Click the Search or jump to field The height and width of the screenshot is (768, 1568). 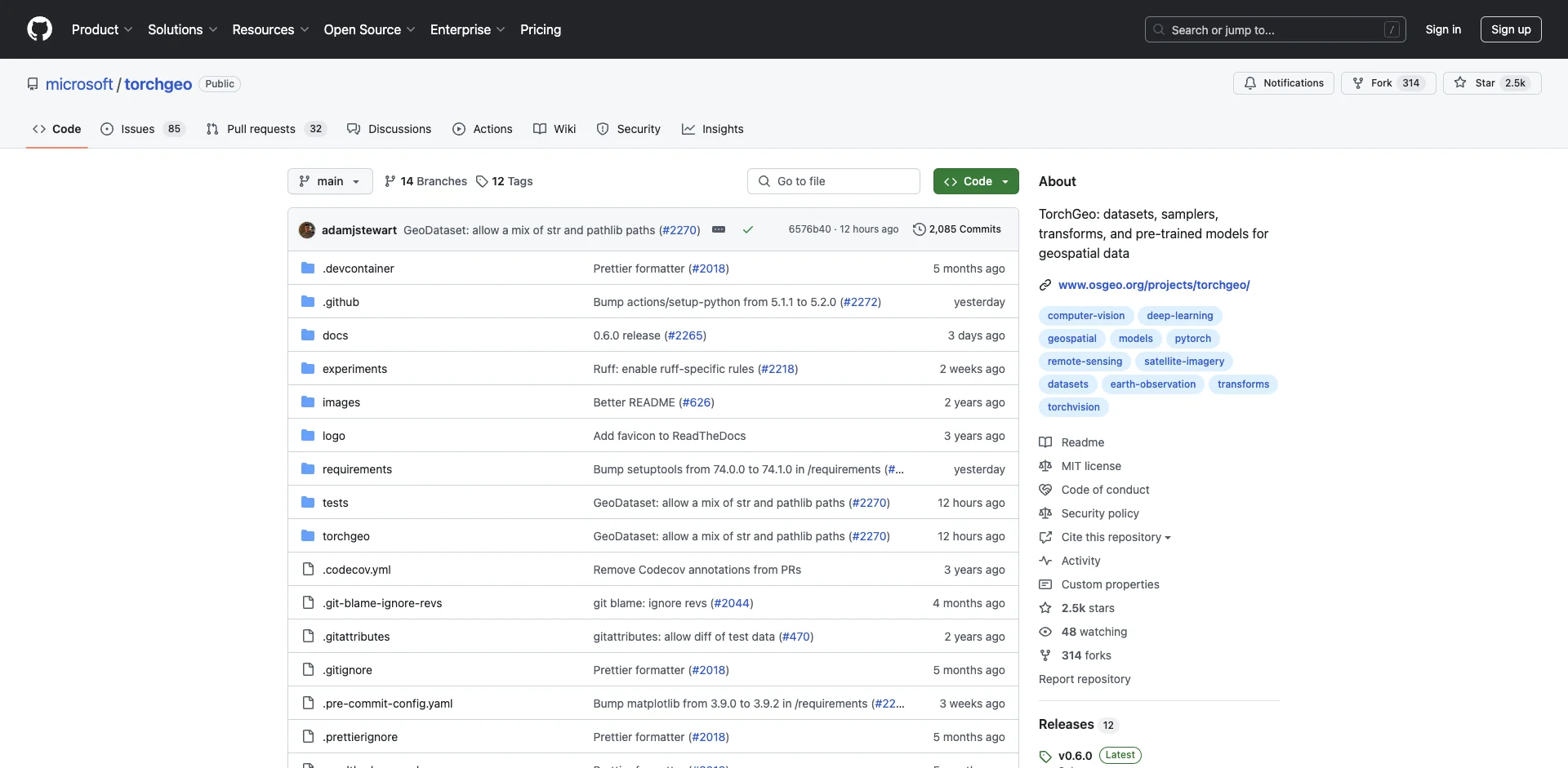tap(1276, 29)
